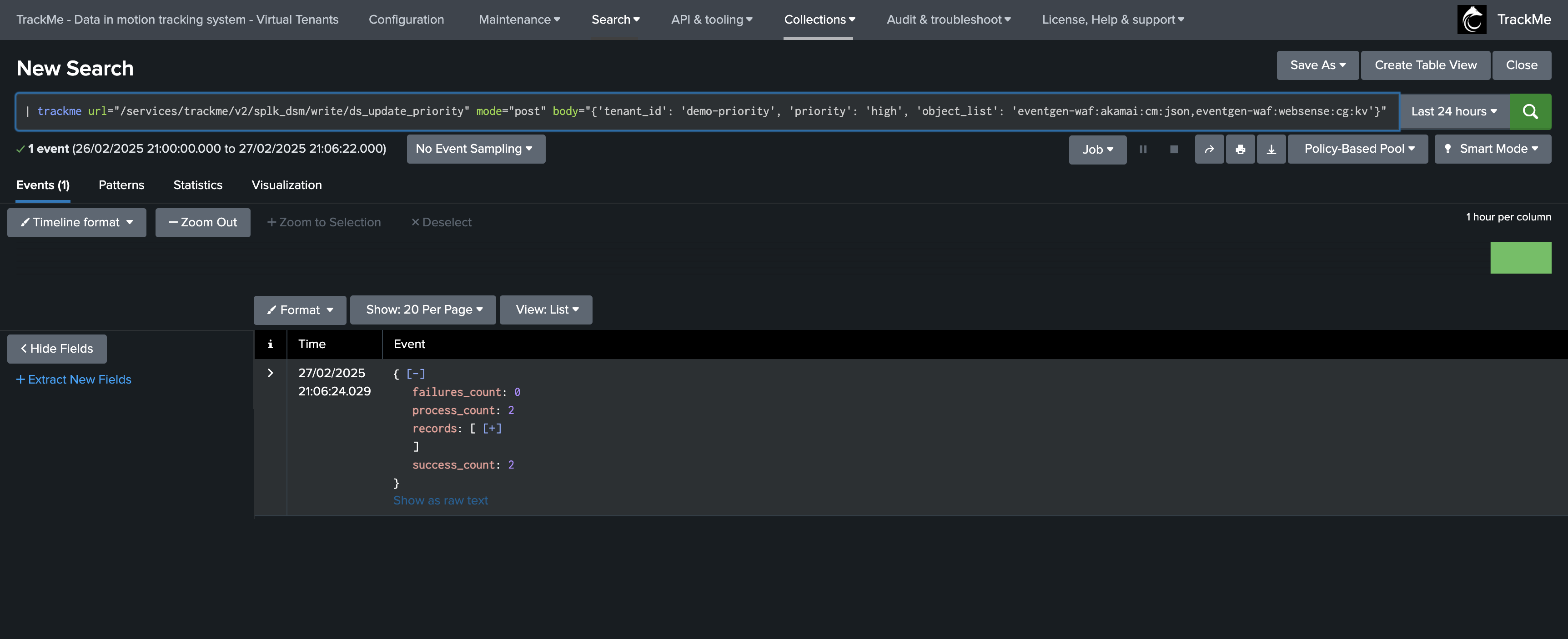The height and width of the screenshot is (639, 1568).
Task: Click Show as raw text link
Action: coord(441,500)
